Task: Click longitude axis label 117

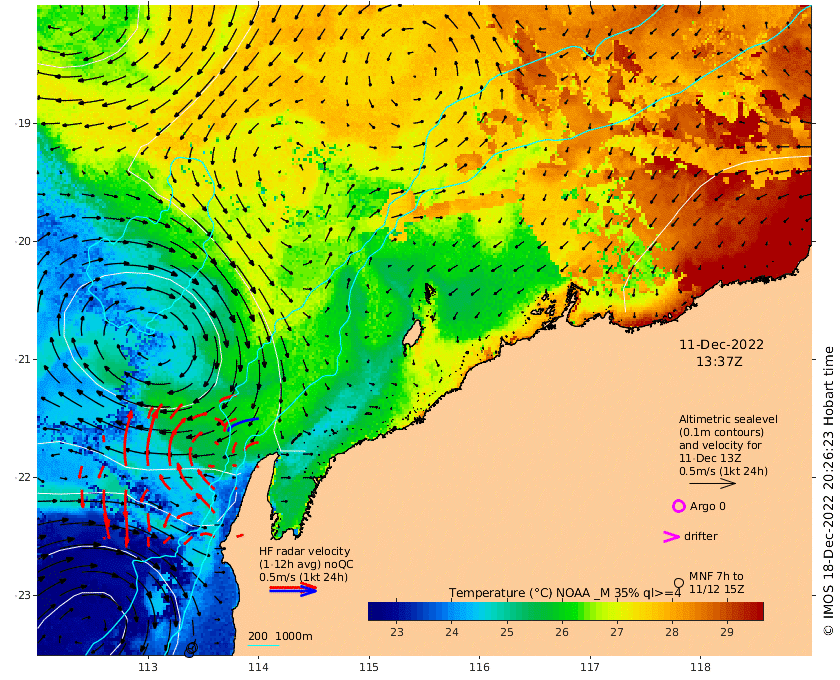Action: (590, 667)
